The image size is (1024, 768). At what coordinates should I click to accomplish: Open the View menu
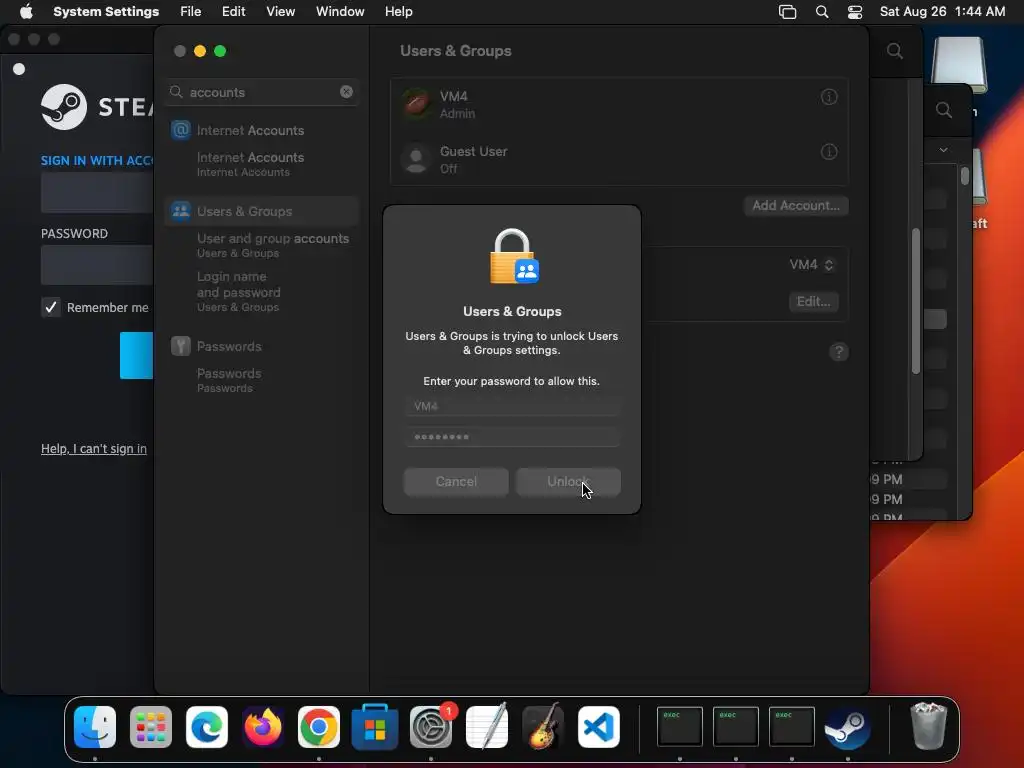(280, 12)
